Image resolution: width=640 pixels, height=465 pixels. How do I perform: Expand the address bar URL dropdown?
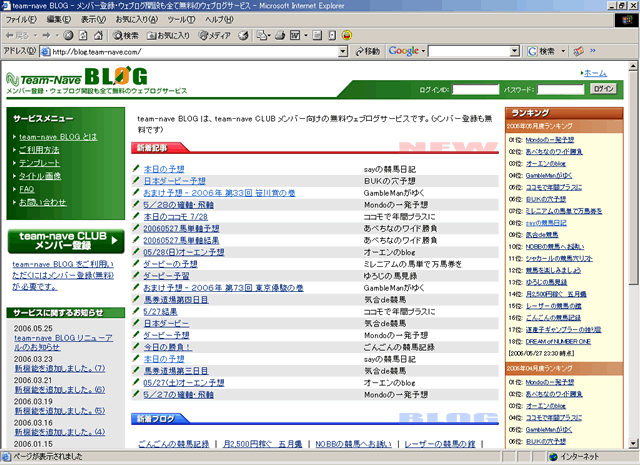click(343, 51)
